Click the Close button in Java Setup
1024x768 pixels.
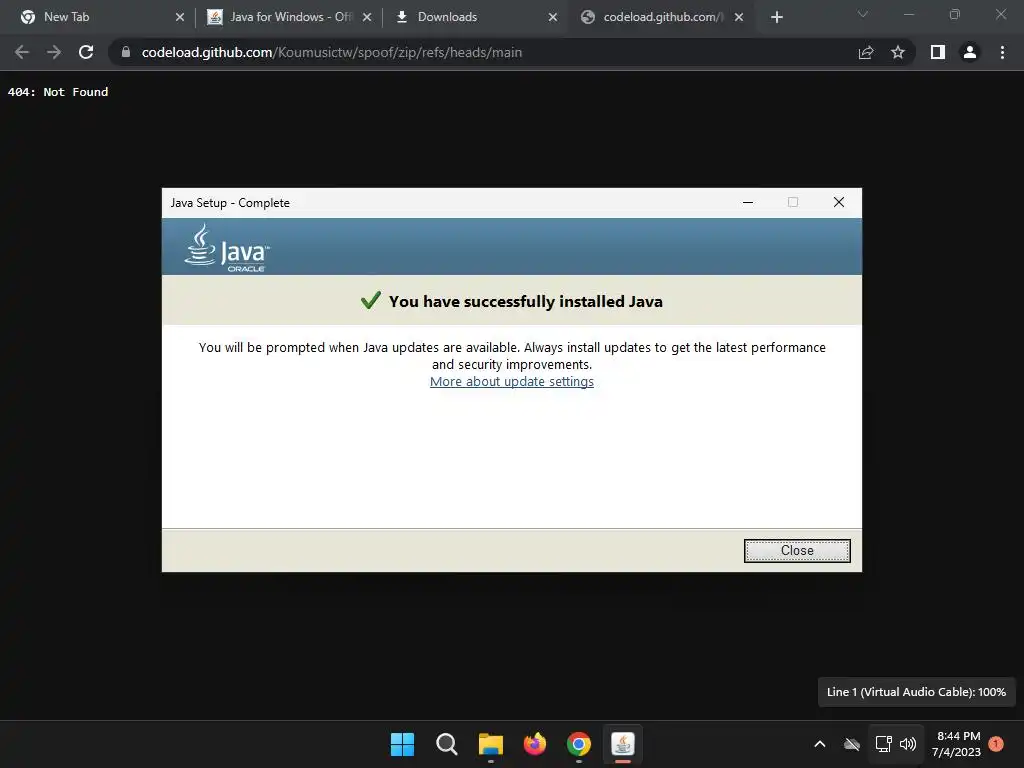(797, 551)
